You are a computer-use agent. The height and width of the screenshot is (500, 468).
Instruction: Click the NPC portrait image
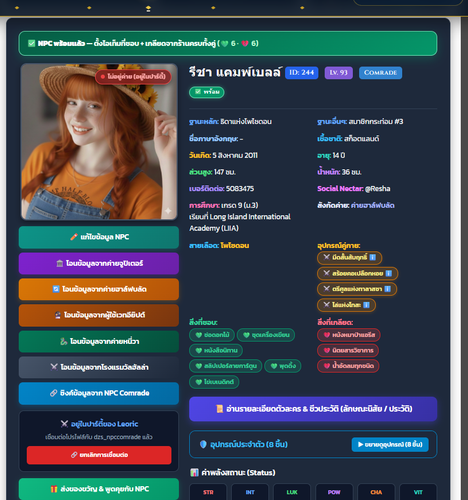pos(99,142)
